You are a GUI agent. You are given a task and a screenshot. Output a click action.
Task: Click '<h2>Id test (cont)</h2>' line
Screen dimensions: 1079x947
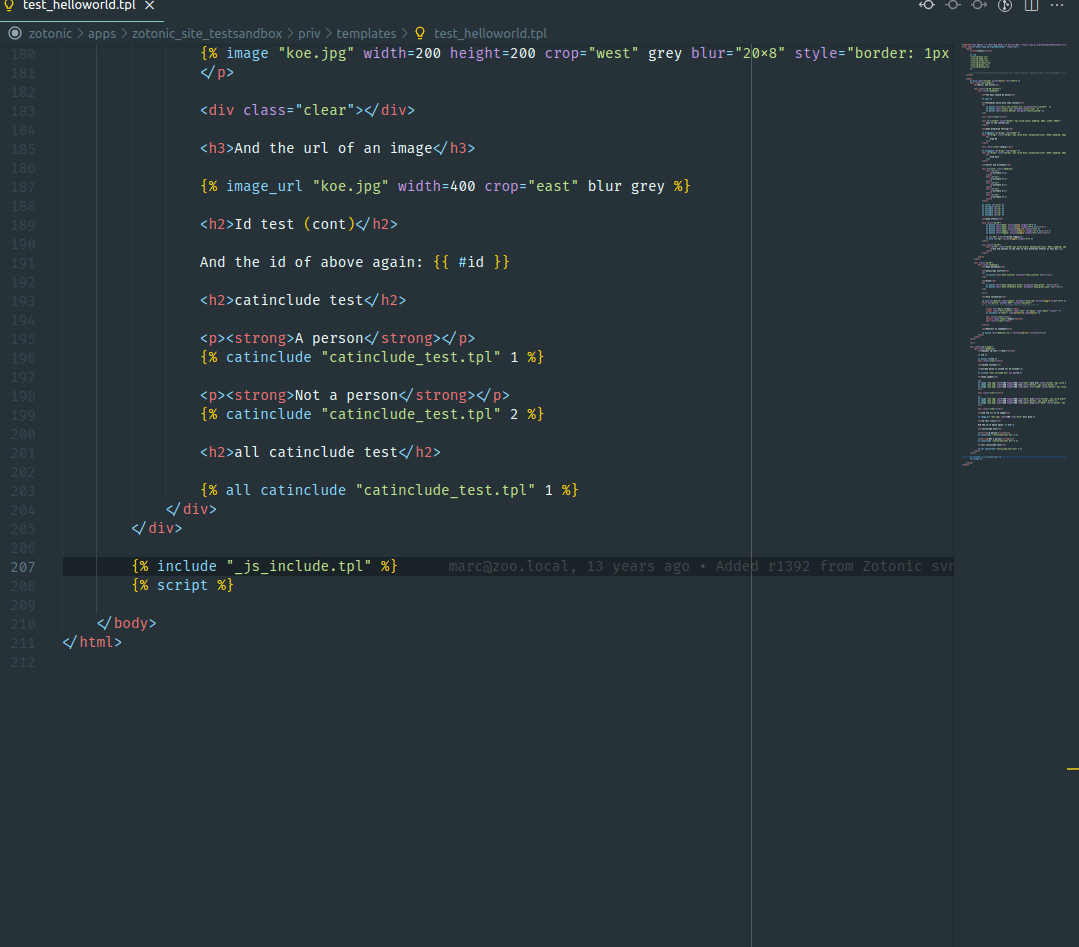coord(299,224)
